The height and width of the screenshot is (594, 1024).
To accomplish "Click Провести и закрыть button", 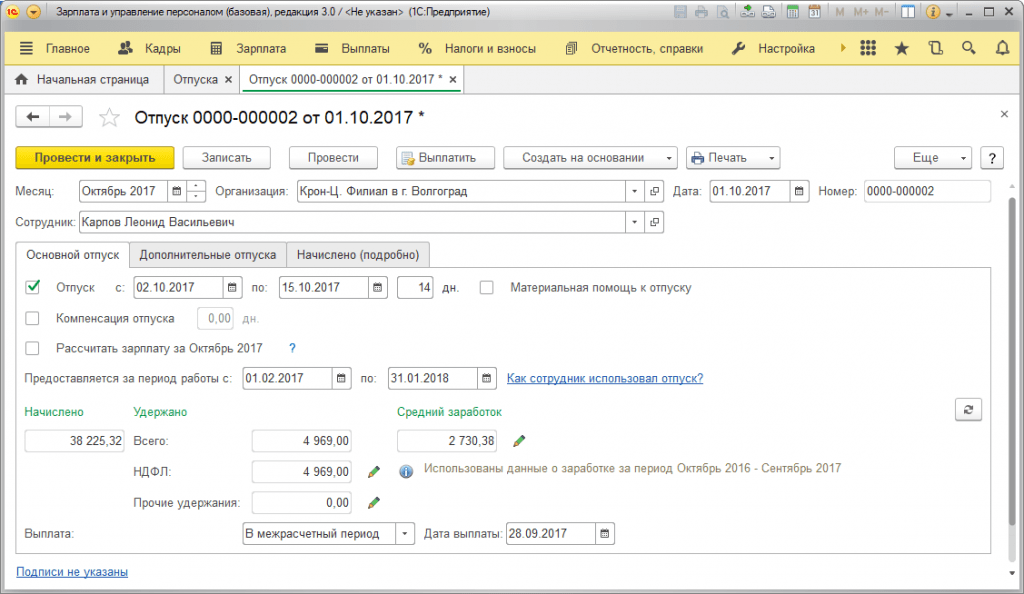I will point(95,158).
